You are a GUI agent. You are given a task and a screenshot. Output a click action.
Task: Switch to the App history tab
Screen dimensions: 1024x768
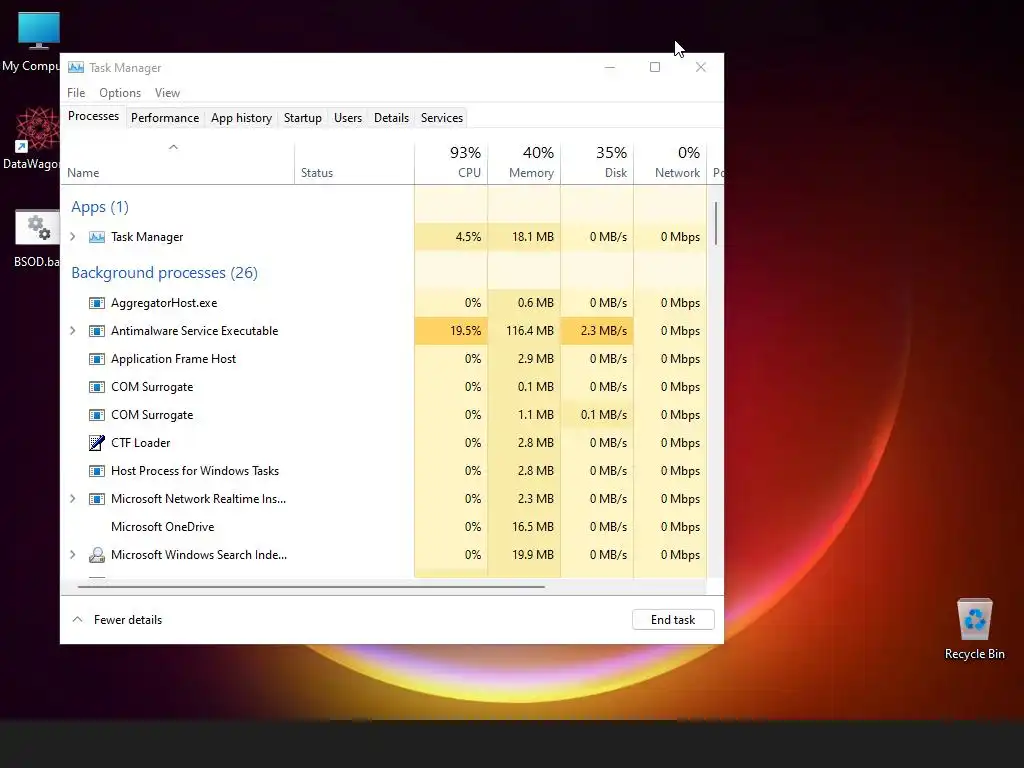tap(241, 118)
